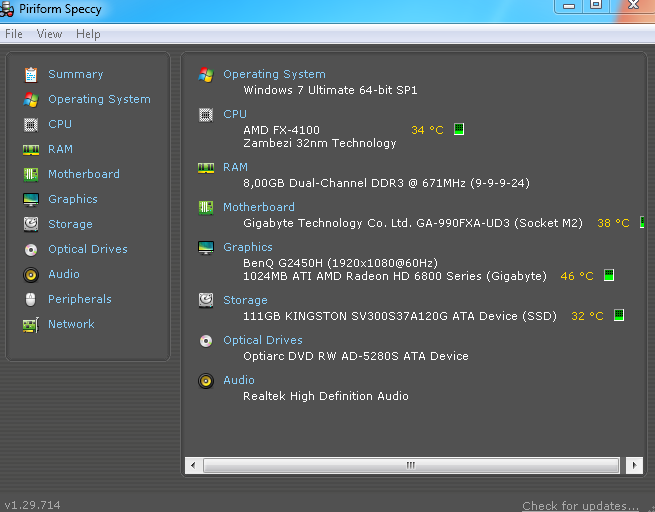Screen dimensions: 655x512
Task: Open the Operating System heading link in summary
Action: click(x=274, y=74)
